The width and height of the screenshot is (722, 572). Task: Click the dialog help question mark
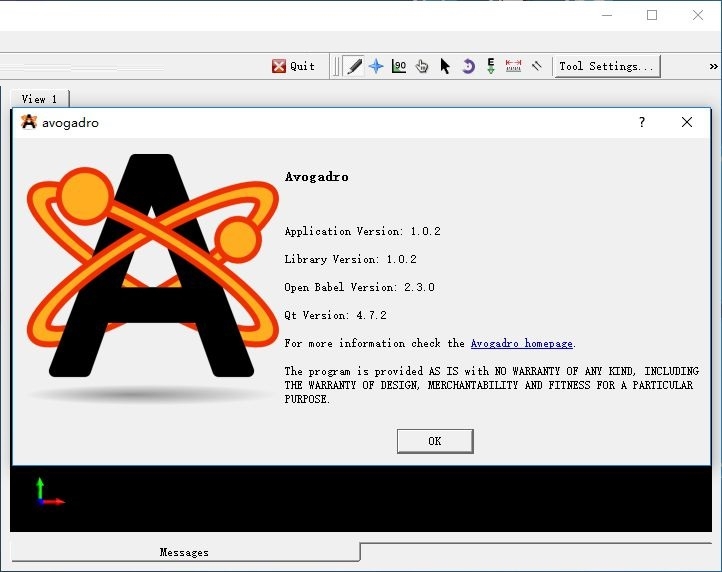point(642,123)
